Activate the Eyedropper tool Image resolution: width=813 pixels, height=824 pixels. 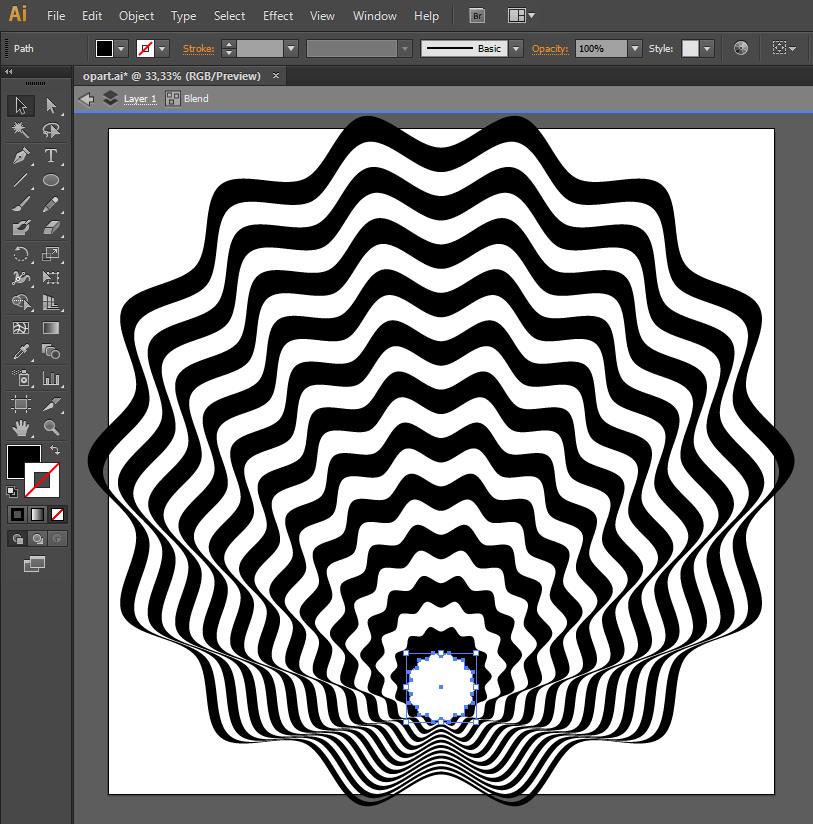point(21,353)
